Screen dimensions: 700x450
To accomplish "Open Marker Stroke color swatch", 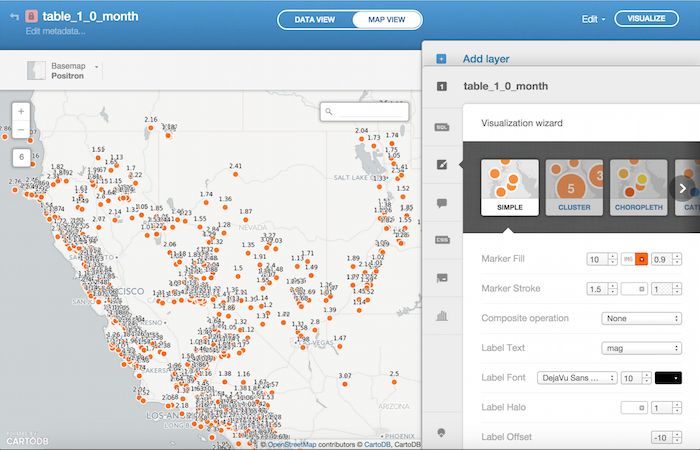I will coord(634,289).
